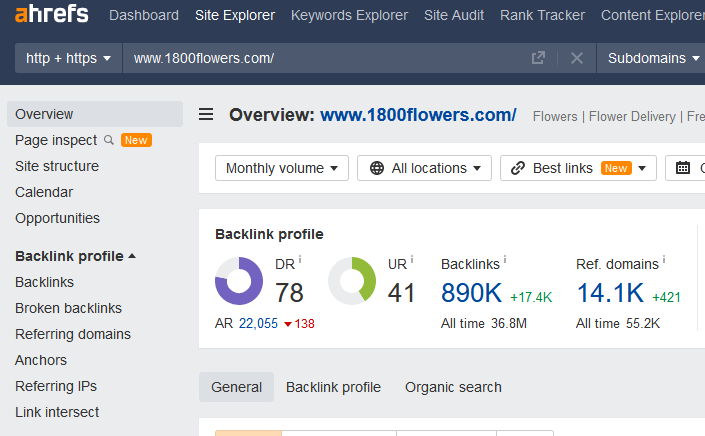Click the +17.4K backlinks change
The width and height of the screenshot is (705, 436).
click(x=531, y=297)
